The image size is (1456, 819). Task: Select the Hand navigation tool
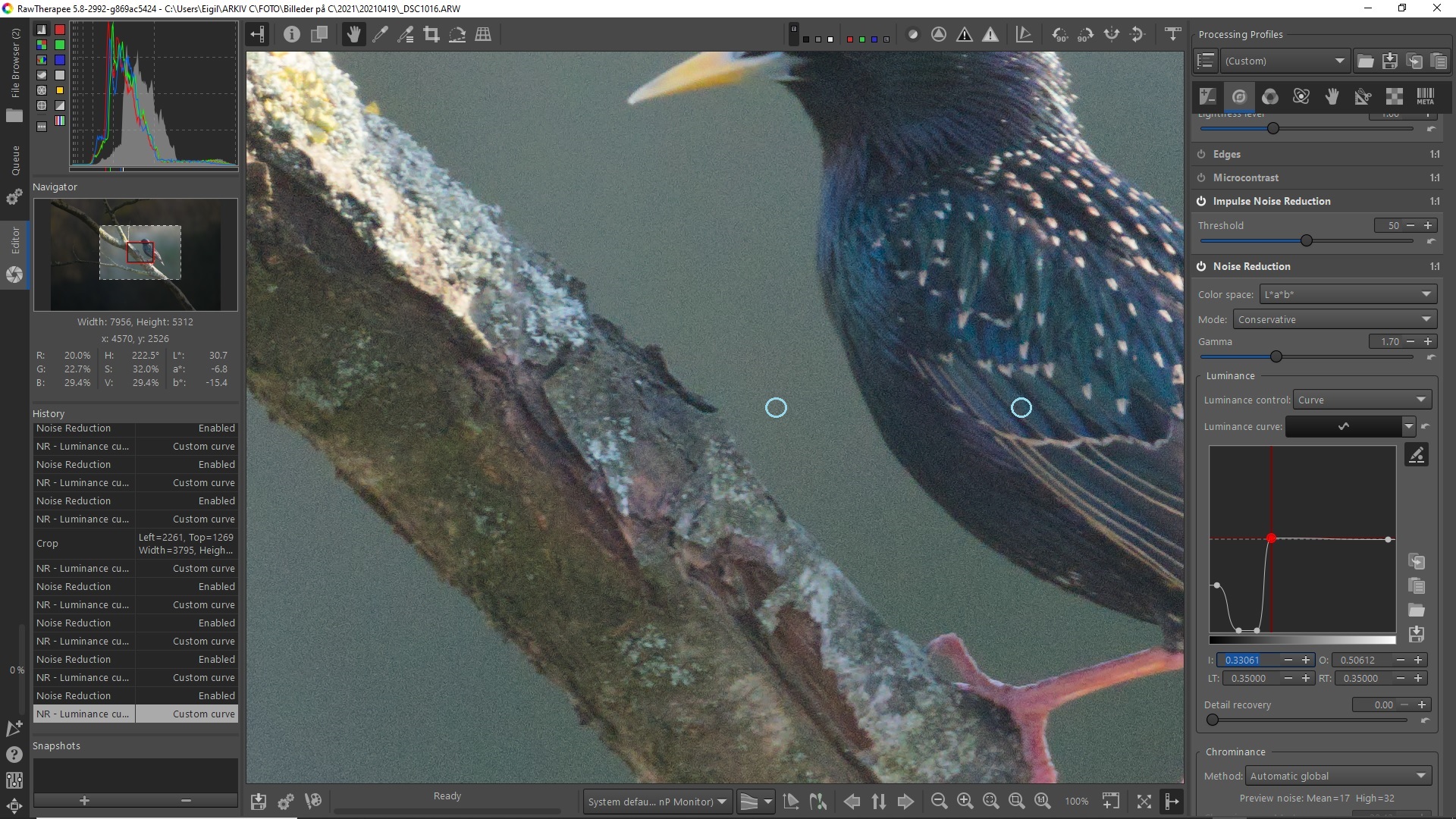pyautogui.click(x=353, y=35)
